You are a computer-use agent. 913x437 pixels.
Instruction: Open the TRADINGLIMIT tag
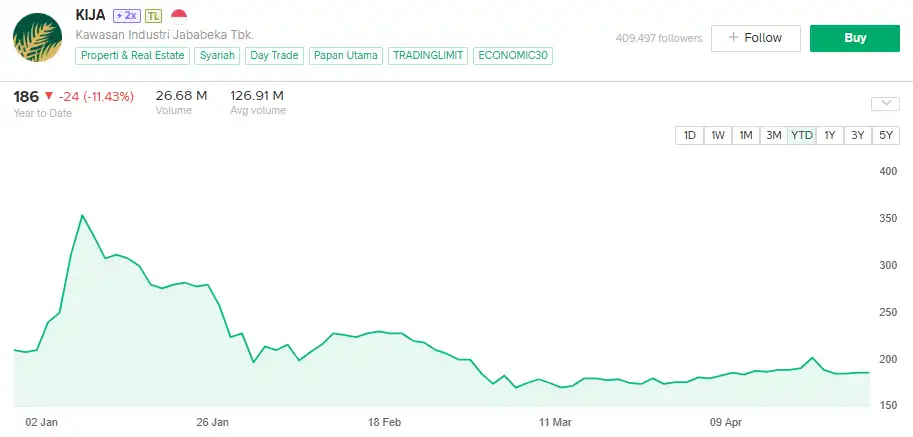point(427,56)
